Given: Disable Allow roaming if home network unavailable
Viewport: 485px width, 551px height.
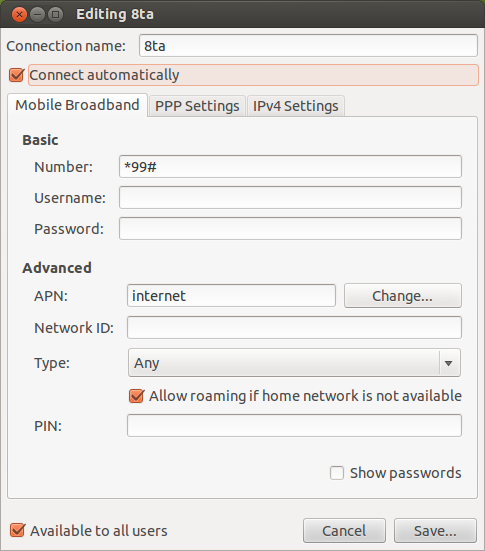Looking at the screenshot, I should 136,396.
